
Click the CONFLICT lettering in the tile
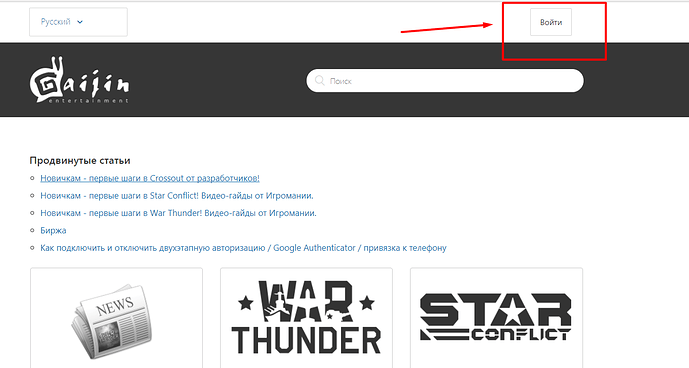tap(521, 335)
